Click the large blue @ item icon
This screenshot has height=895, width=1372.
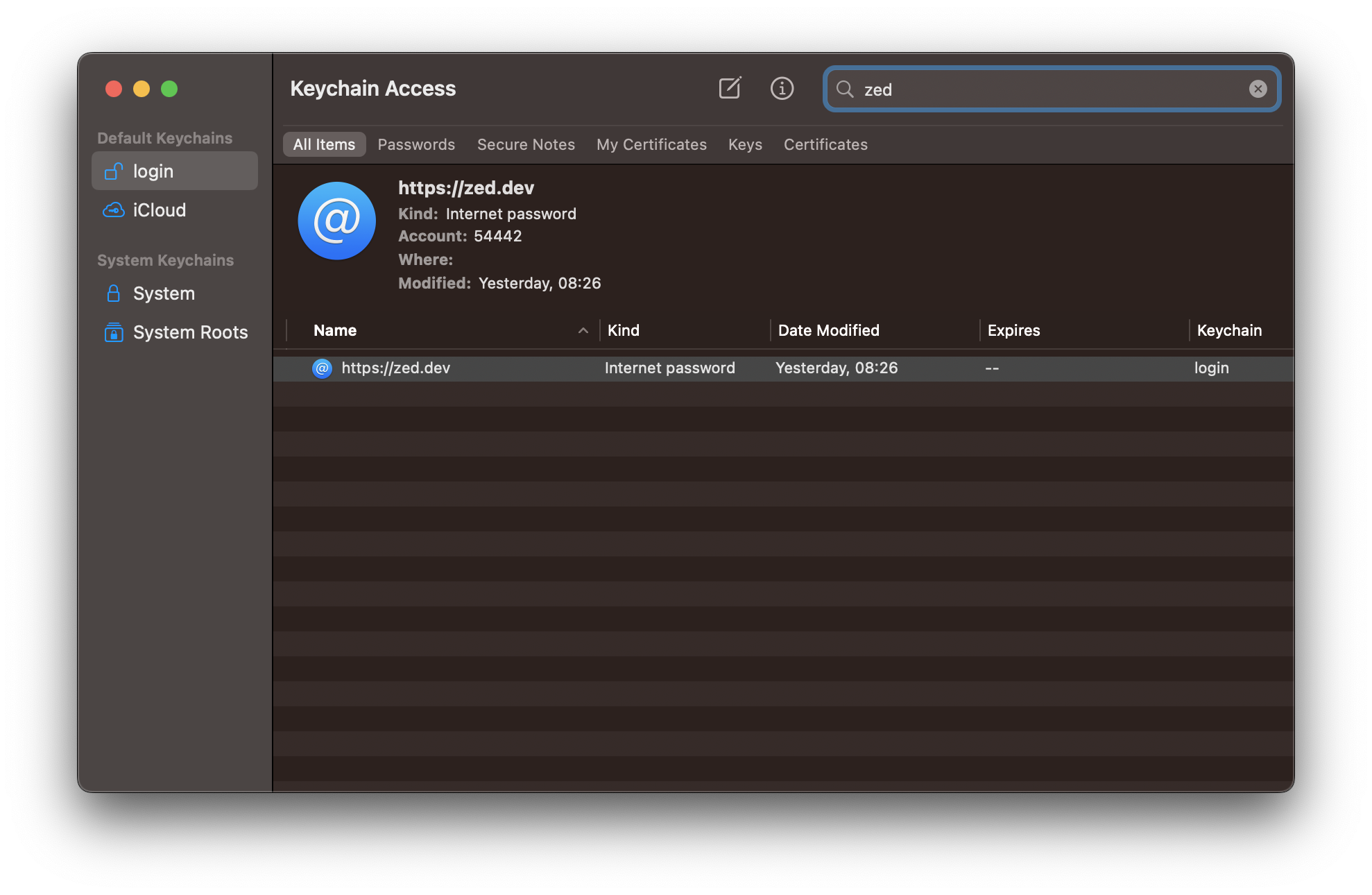tap(336, 221)
